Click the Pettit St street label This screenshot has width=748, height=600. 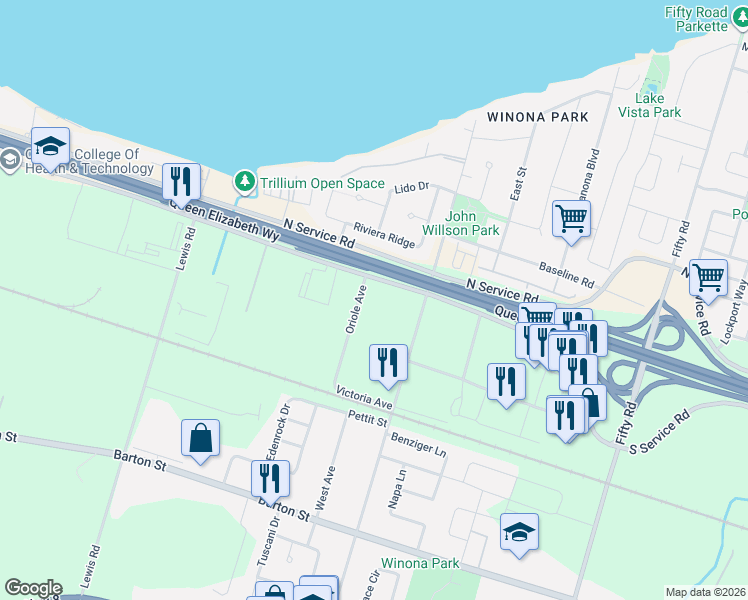point(367,418)
